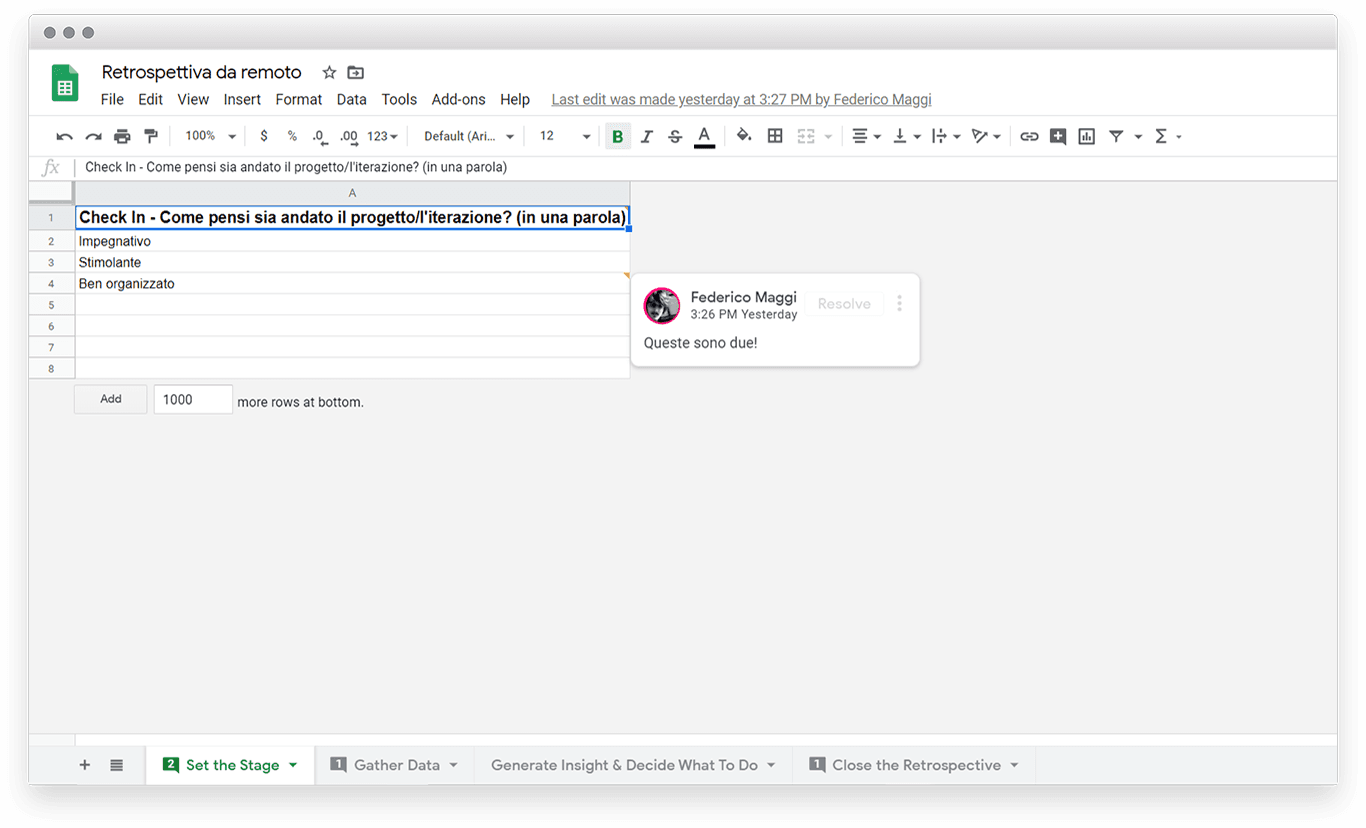Switch to Close the Retrospective tab

[x=915, y=765]
